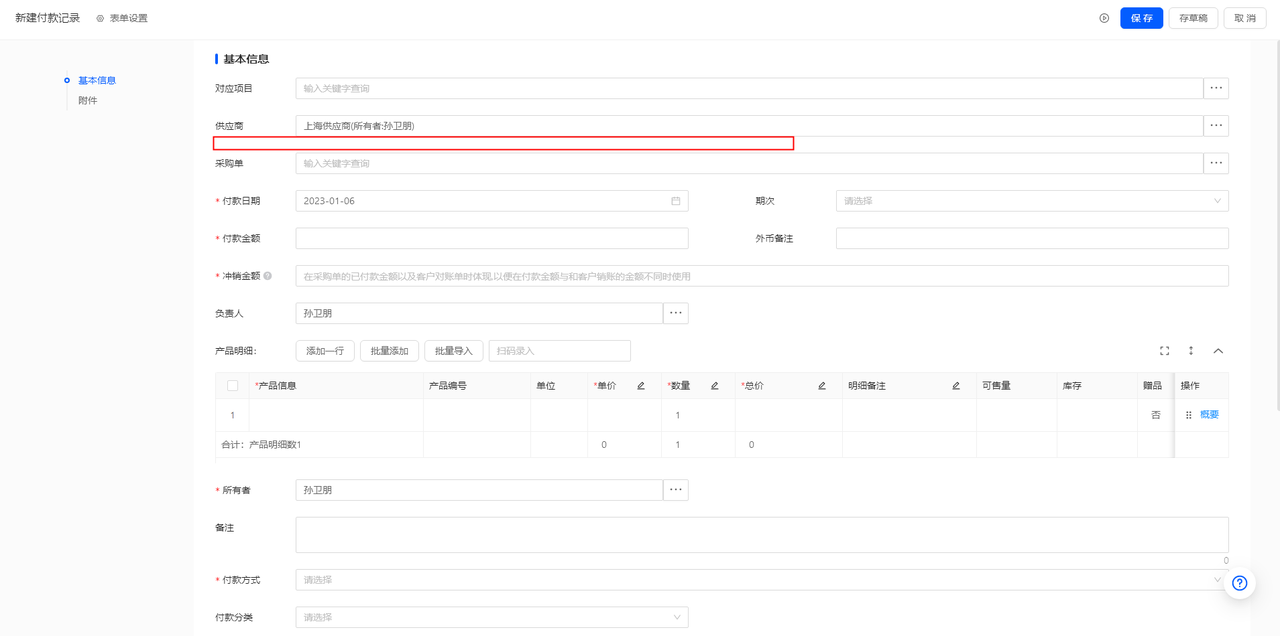Screen dimensions: 1280x636
Task: Edit the 总价 column with pencil icon
Action: click(x=822, y=386)
